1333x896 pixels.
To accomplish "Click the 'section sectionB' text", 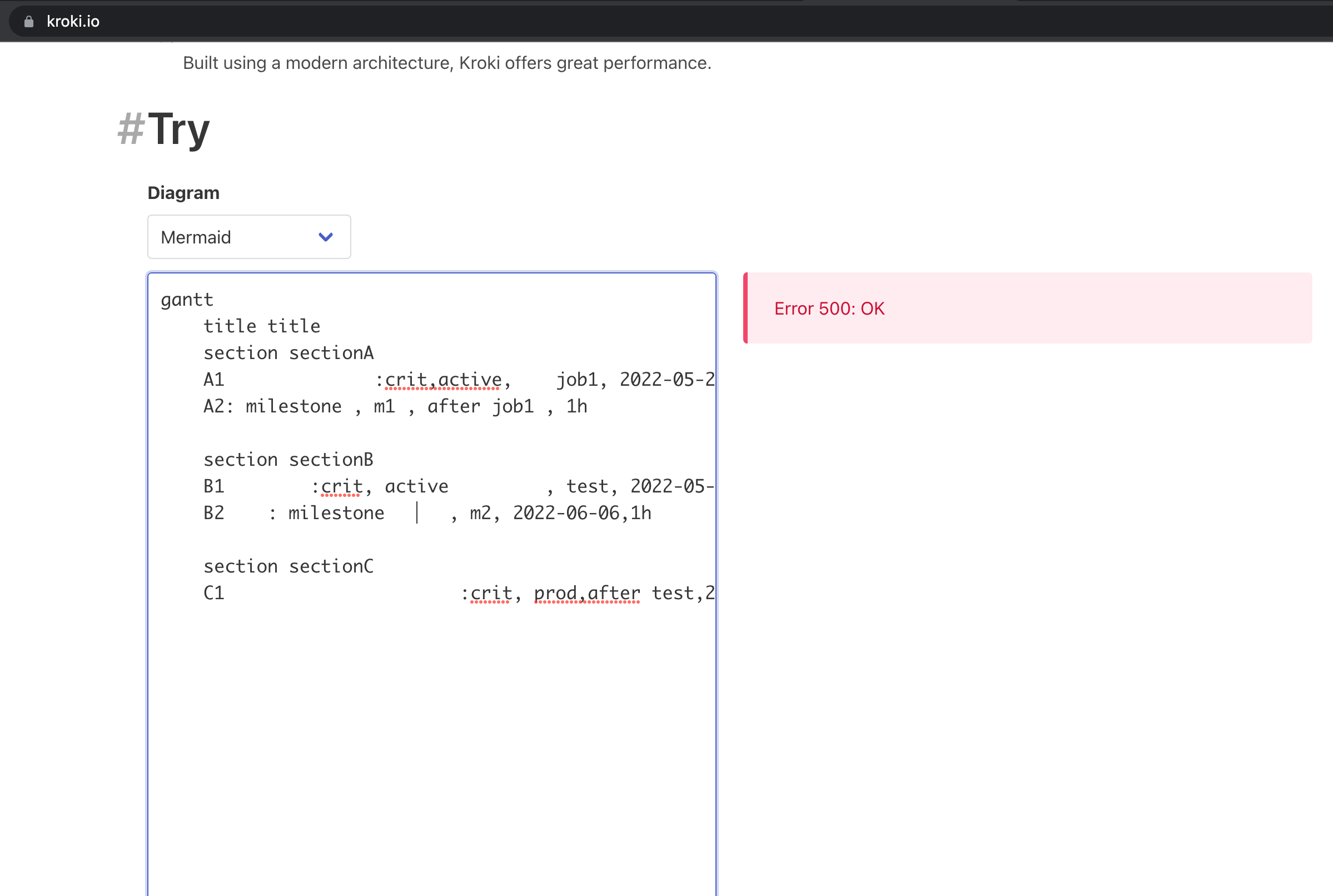I will (288, 459).
